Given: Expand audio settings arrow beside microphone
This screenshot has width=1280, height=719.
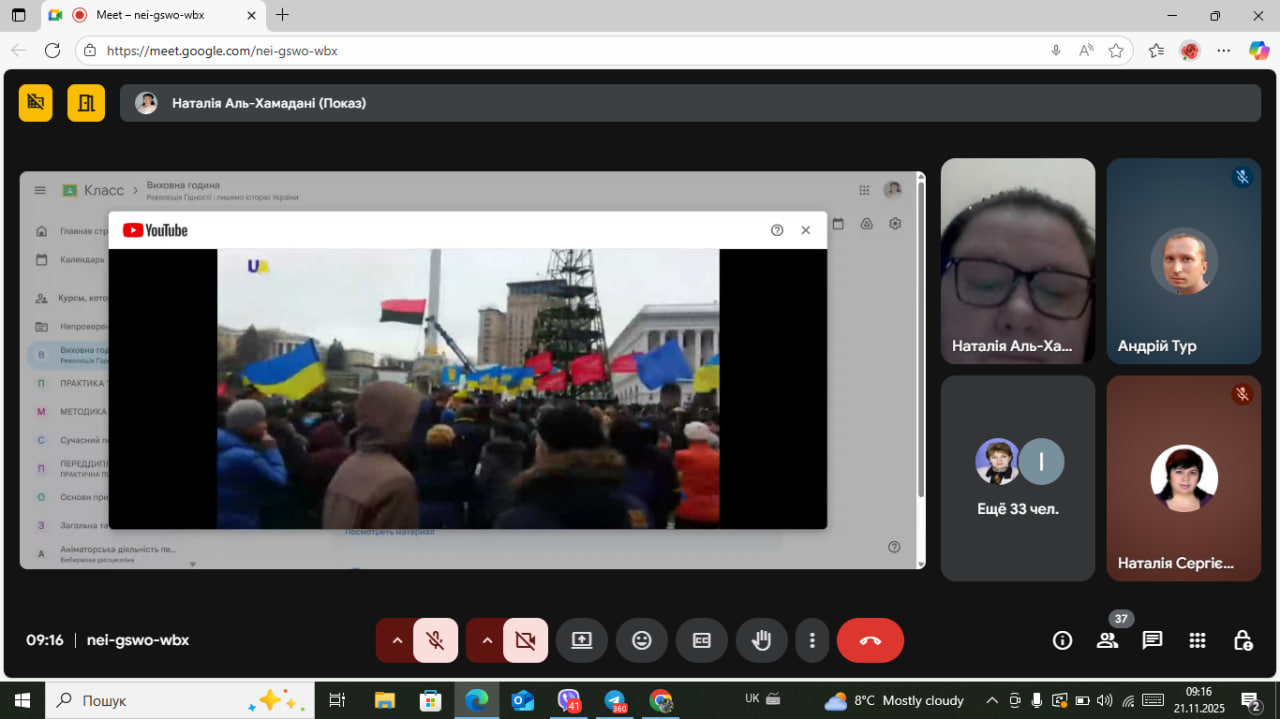Looking at the screenshot, I should 397,640.
